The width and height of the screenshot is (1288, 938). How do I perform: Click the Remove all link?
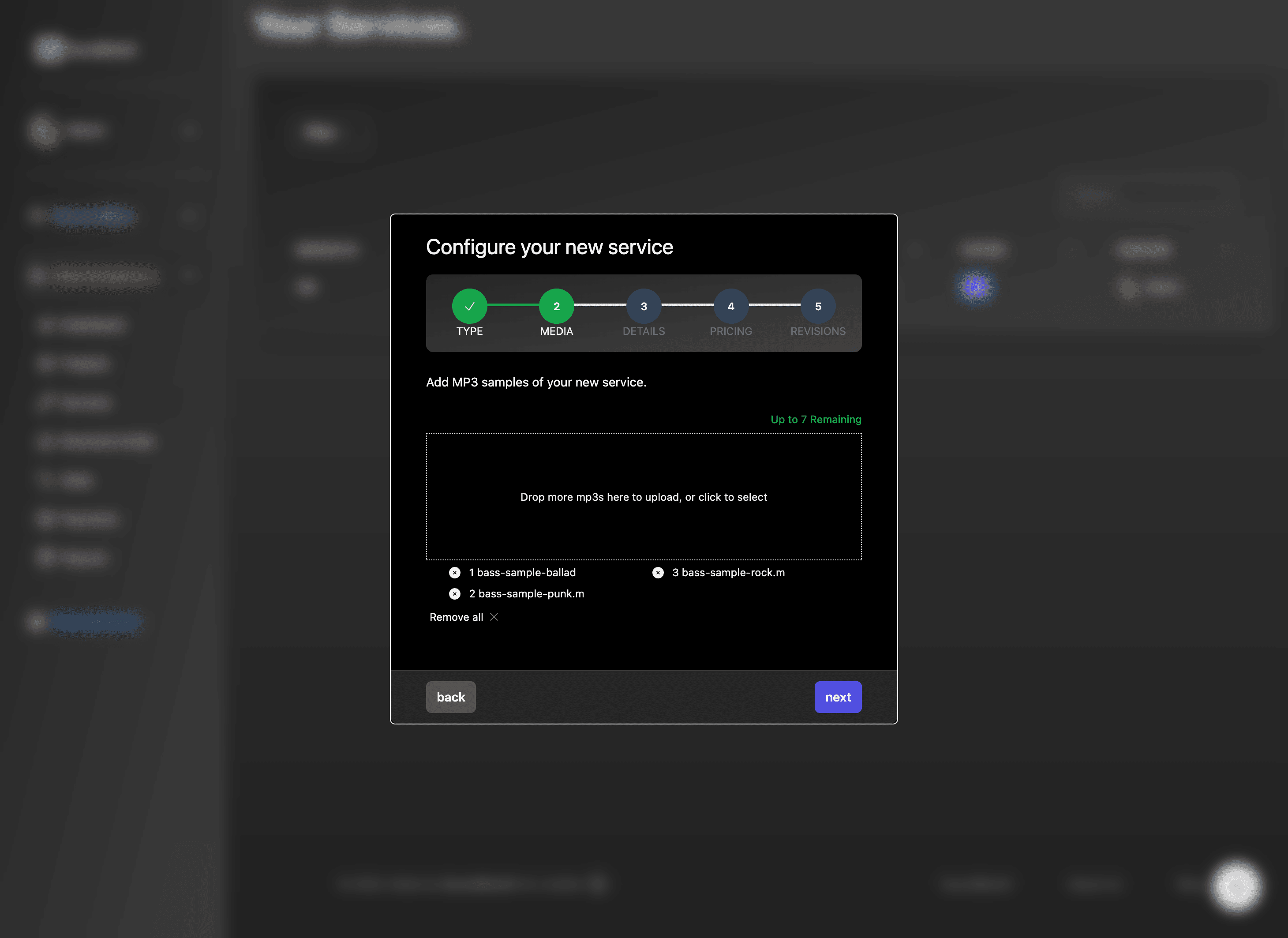click(457, 617)
